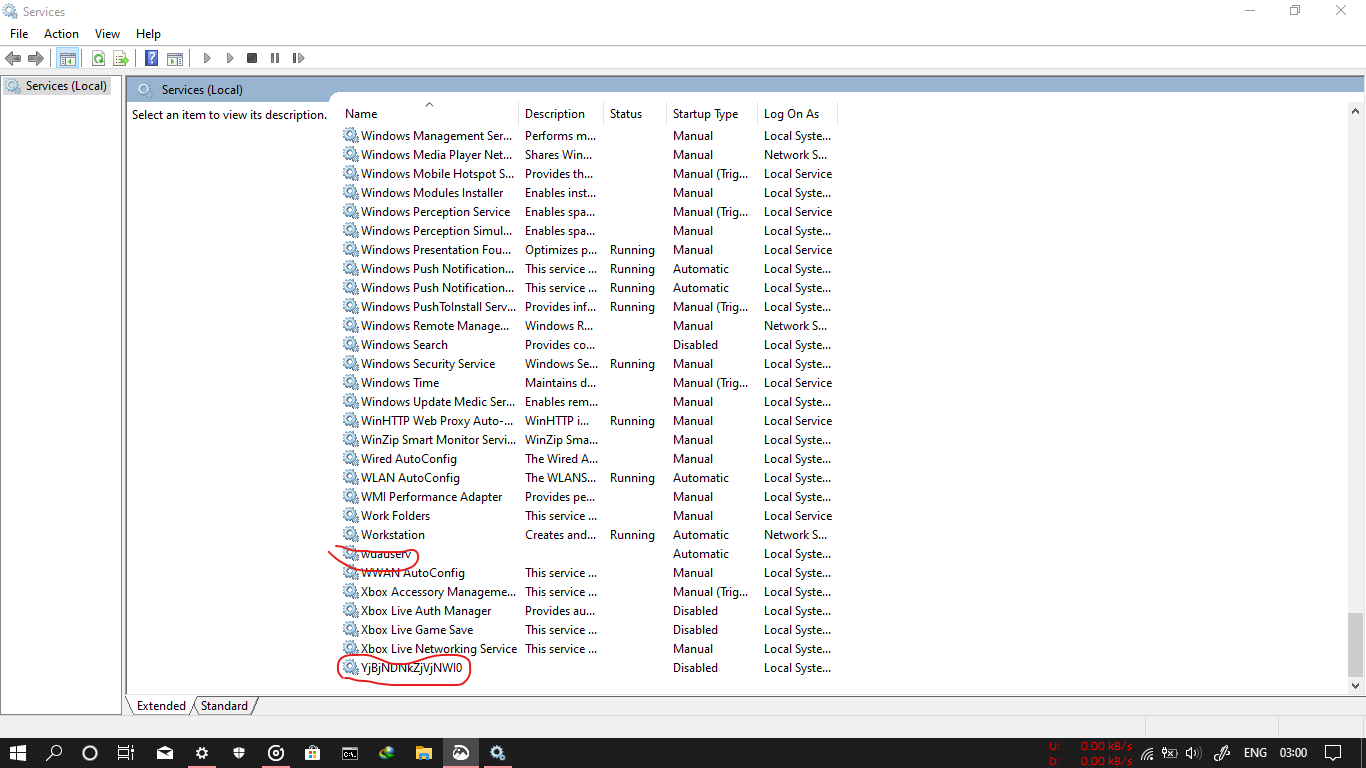Click the gear icon beside Windows Time

pyautogui.click(x=350, y=383)
